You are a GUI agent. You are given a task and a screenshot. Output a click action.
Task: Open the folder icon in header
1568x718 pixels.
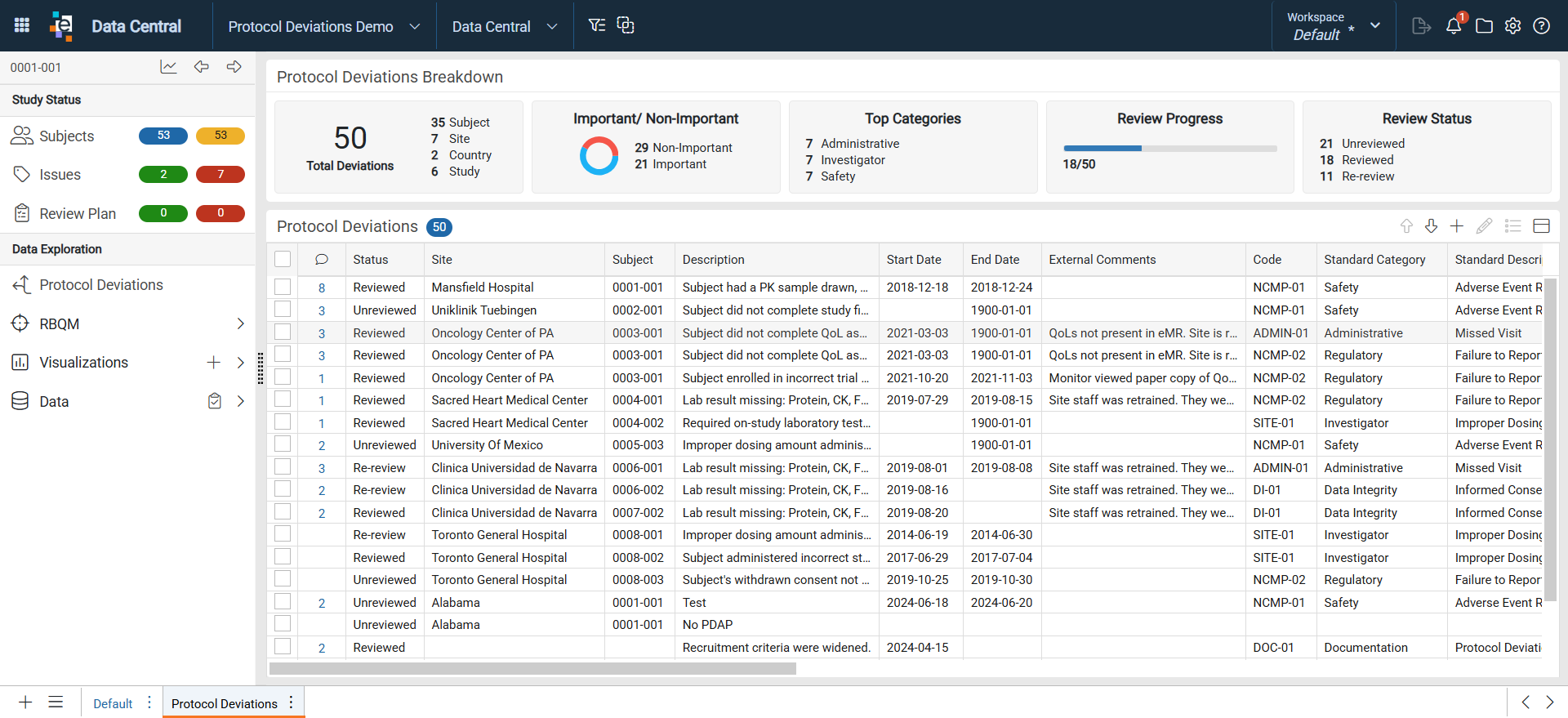click(x=1484, y=26)
